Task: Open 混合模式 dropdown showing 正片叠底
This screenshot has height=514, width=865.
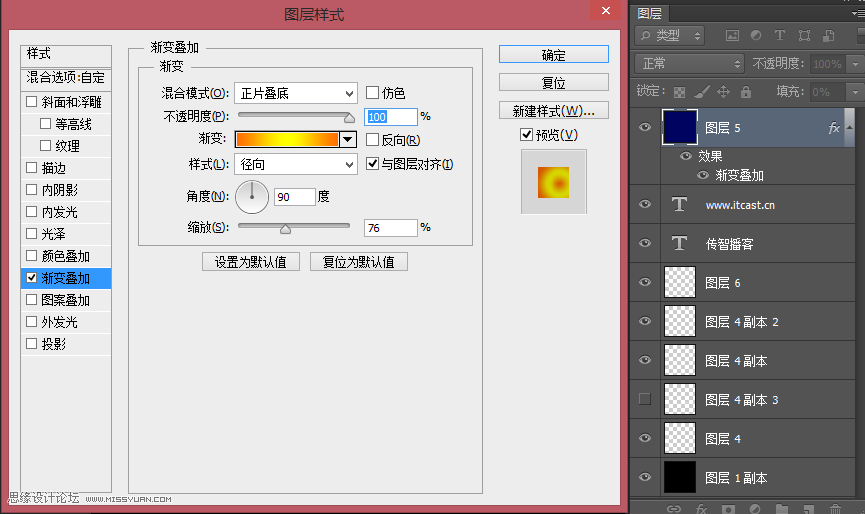Action: [296, 93]
